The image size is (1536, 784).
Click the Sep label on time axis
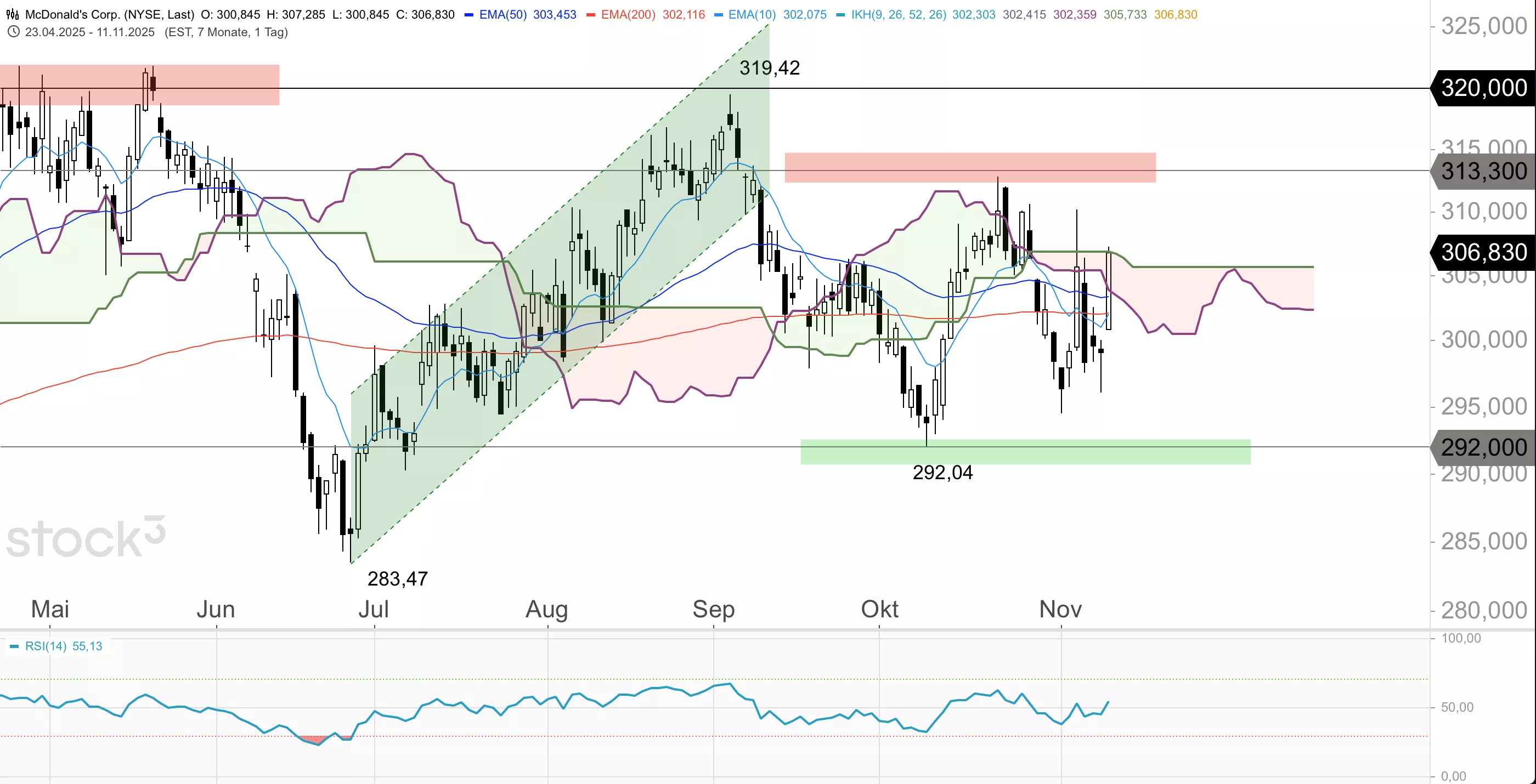[x=713, y=610]
